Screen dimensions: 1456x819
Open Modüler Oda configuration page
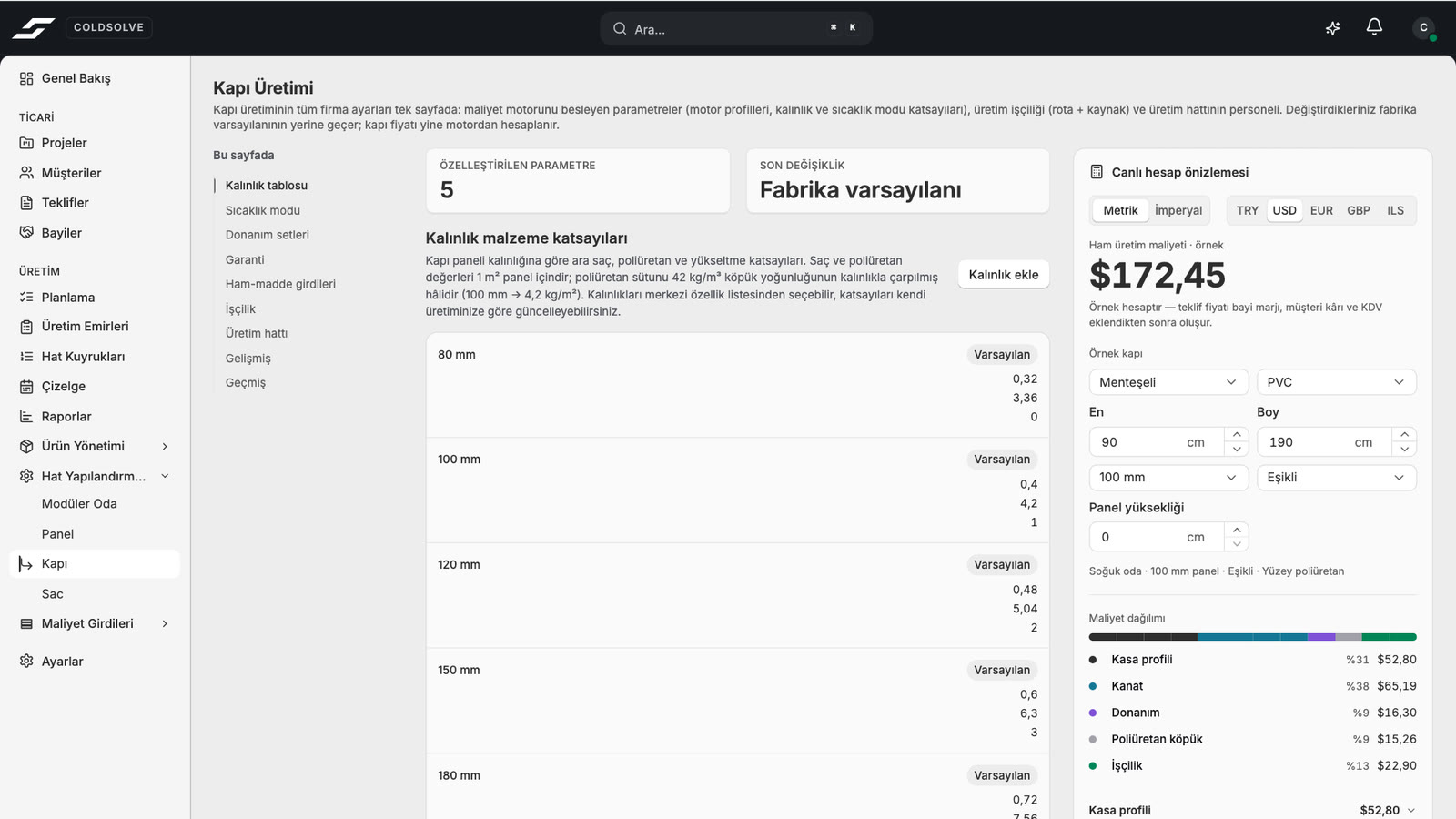79,503
